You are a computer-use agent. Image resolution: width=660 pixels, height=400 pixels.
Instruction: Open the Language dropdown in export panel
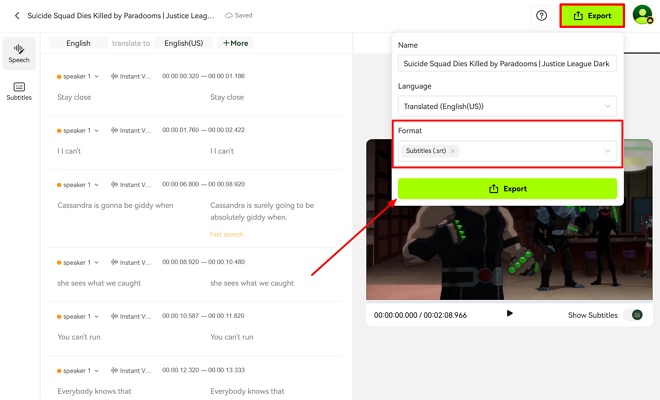[x=507, y=106]
